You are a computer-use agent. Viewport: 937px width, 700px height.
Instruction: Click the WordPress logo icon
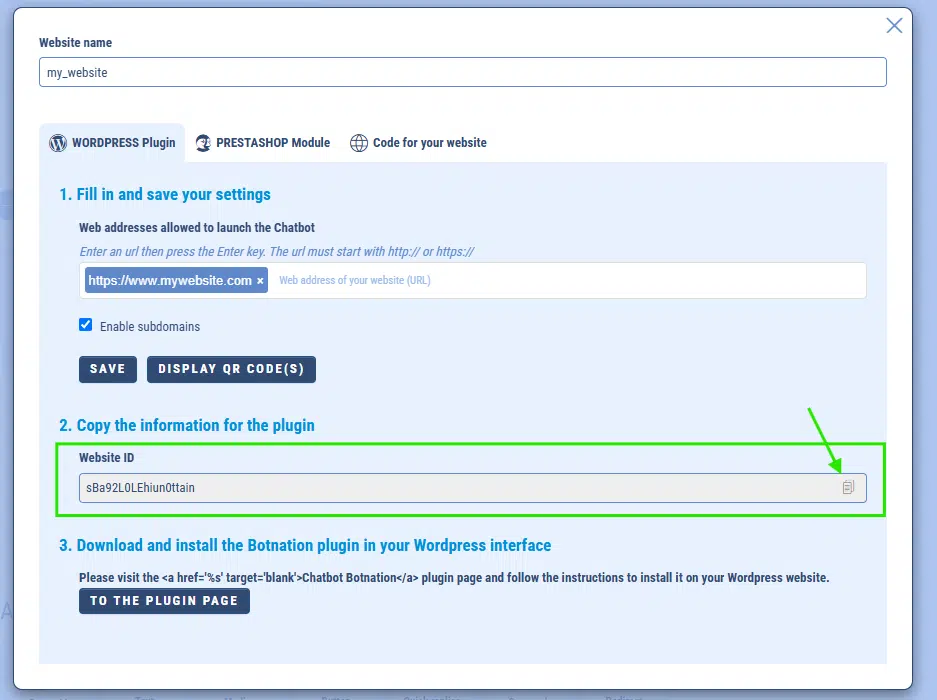point(58,143)
